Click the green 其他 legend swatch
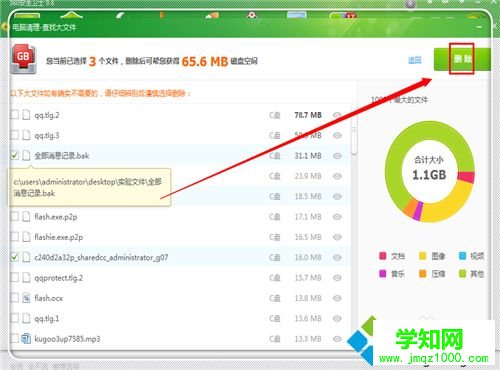Viewport: 500px width, 370px height. 462,274
